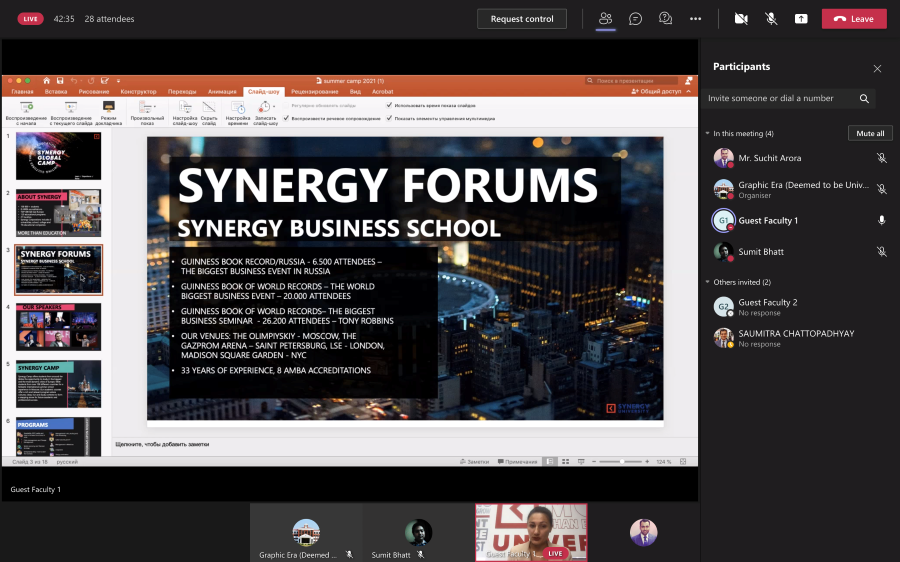
Task: Leave the meeting
Action: click(853, 19)
